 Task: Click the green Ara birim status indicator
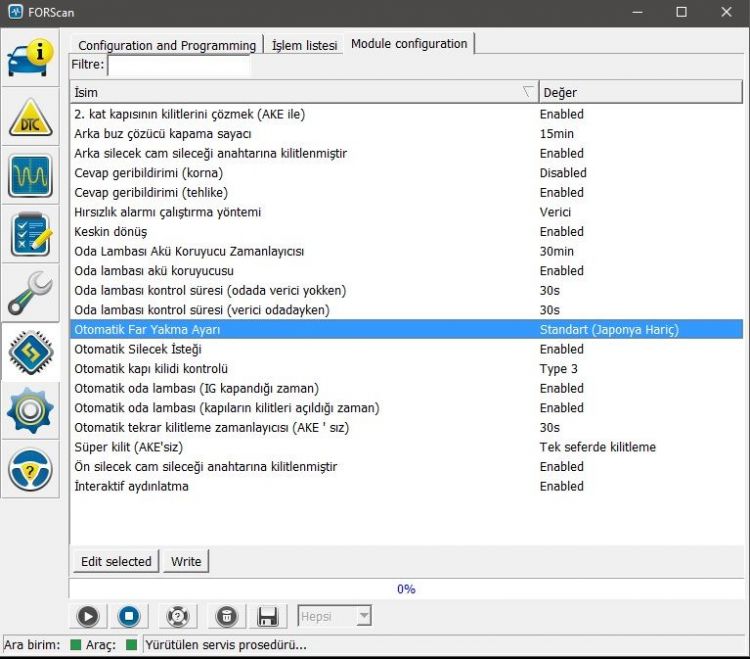[76, 645]
